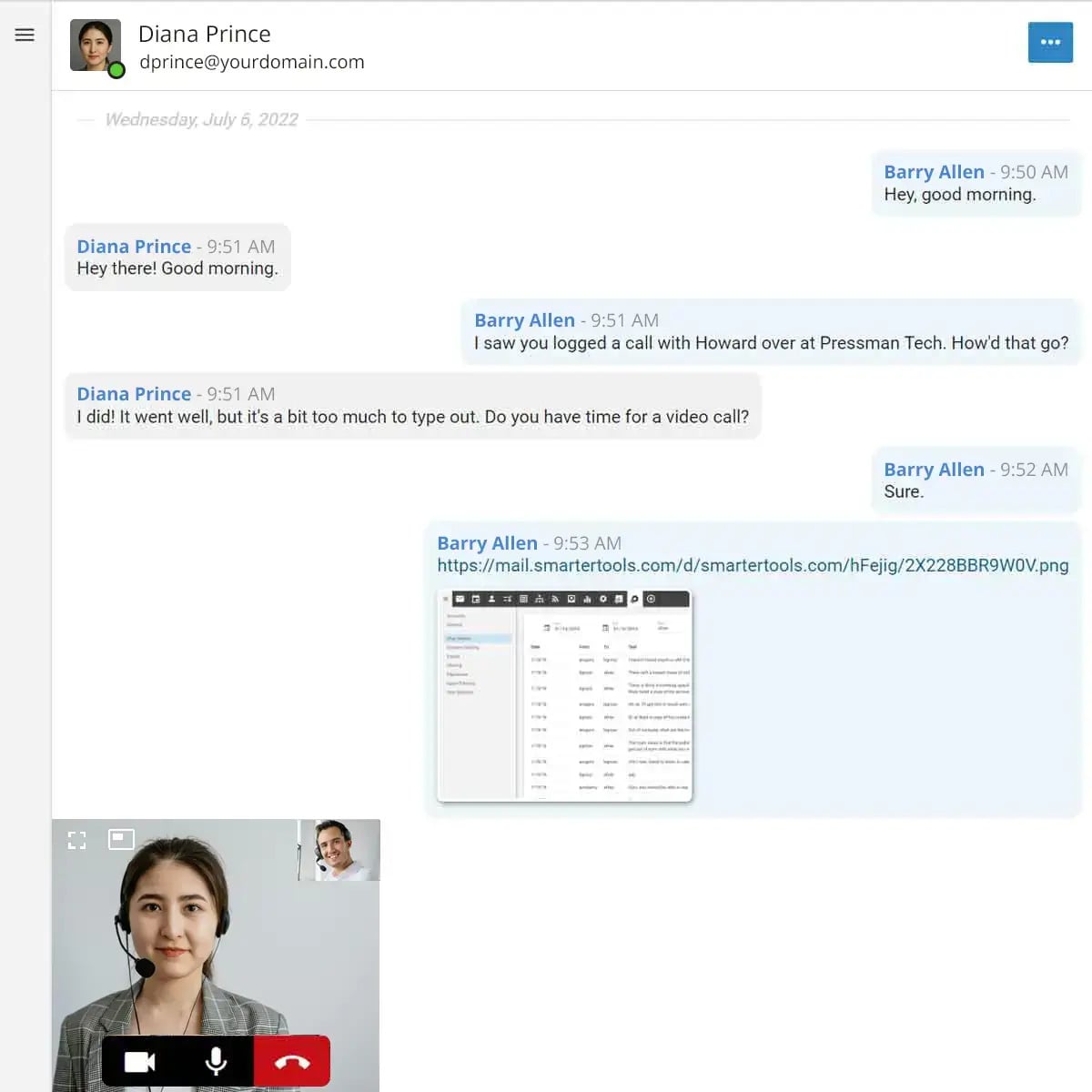Click Diana Prince's name on 'Hey there!' message

[x=134, y=247]
